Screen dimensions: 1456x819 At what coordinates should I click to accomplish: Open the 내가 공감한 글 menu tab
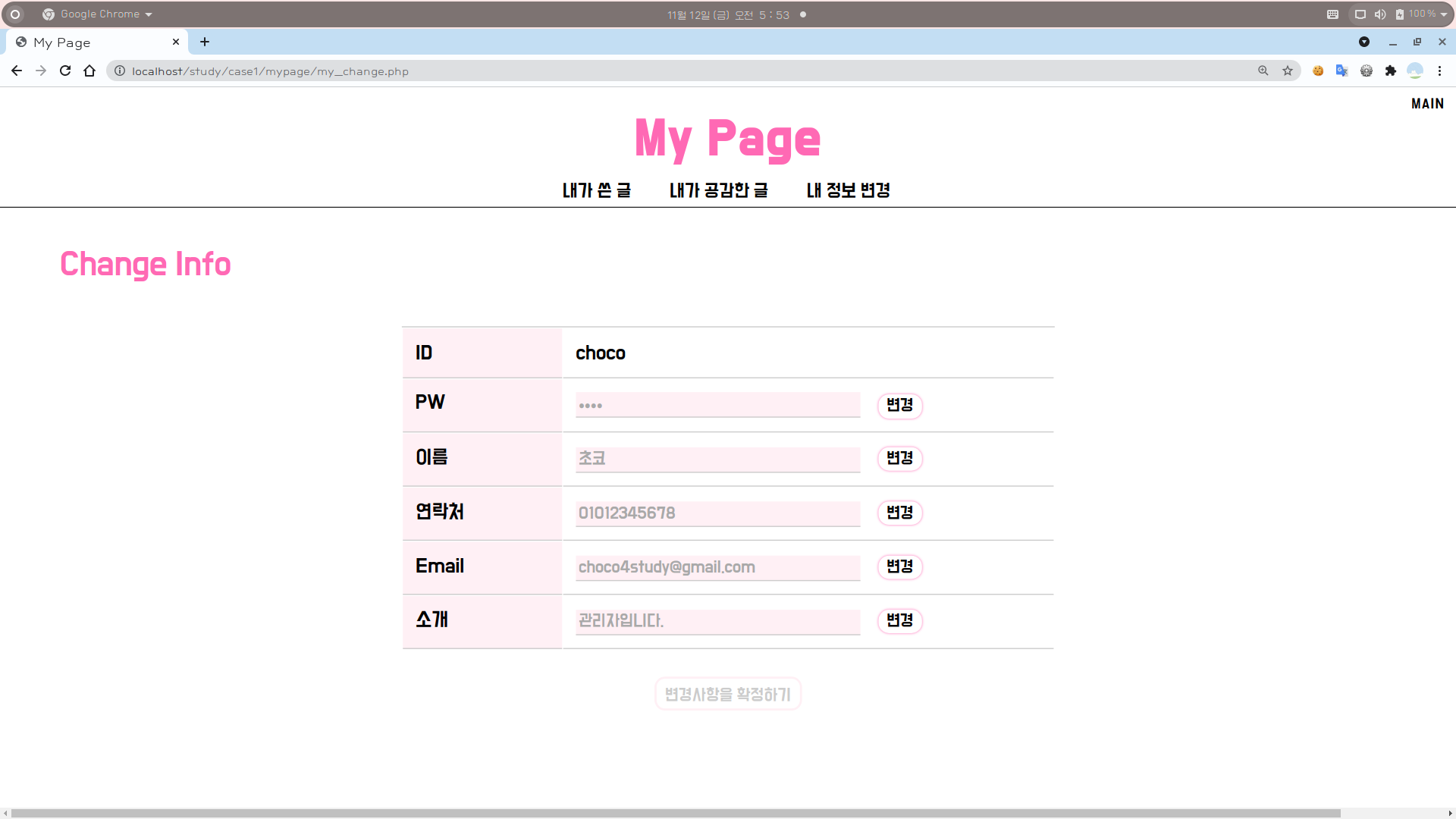tap(718, 190)
